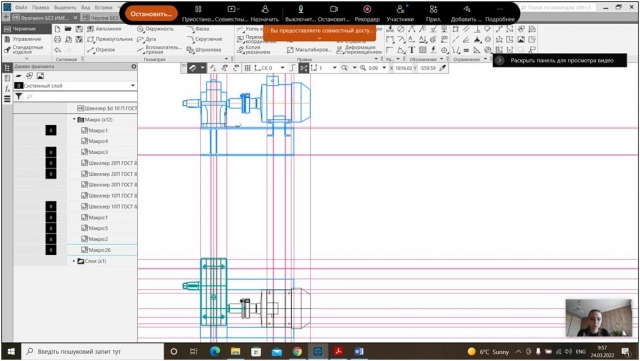640x361 pixels.
Task: Add a new document tab with plus icon
Action: (x=6, y=18)
